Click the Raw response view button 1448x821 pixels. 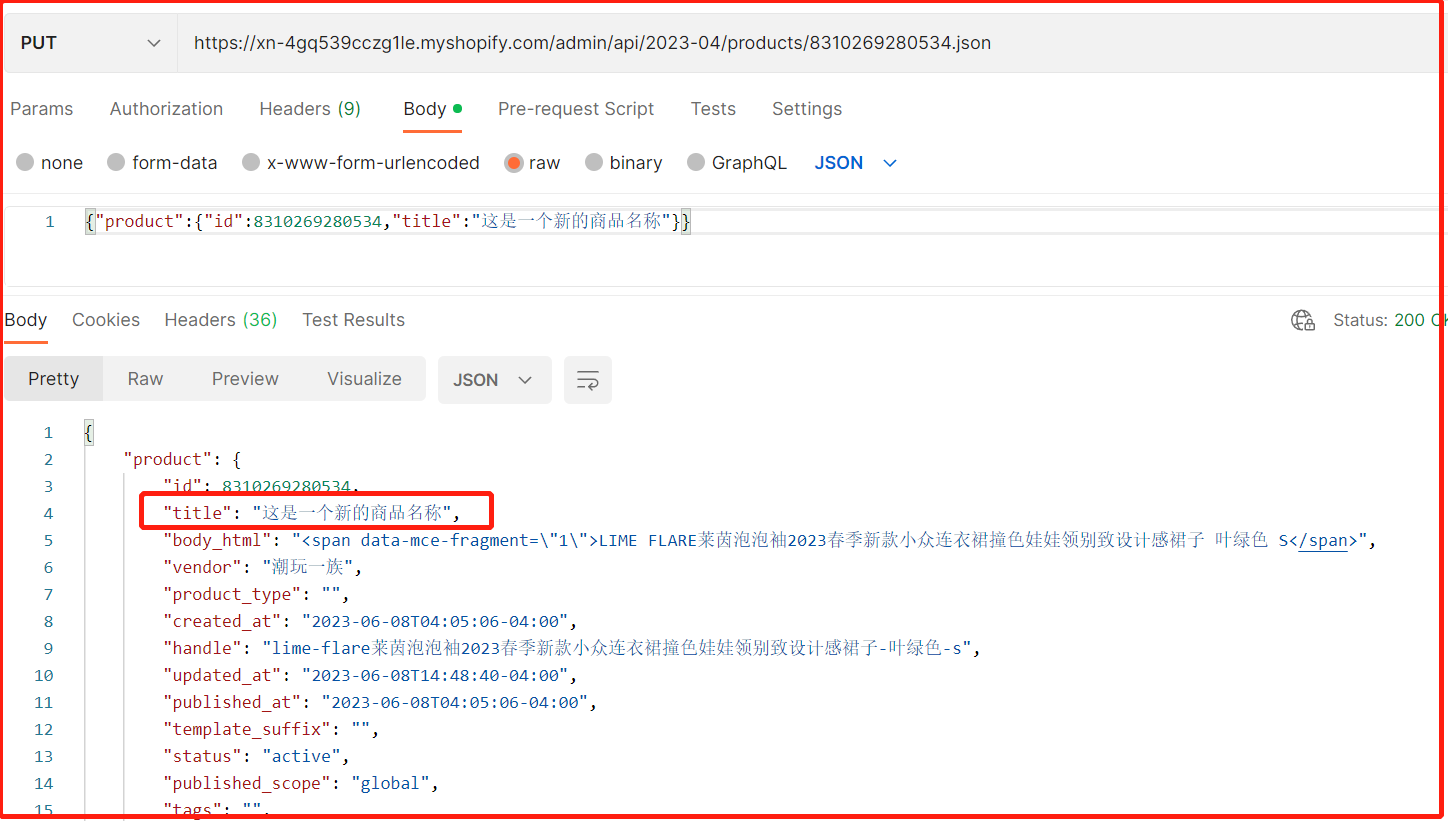[145, 379]
